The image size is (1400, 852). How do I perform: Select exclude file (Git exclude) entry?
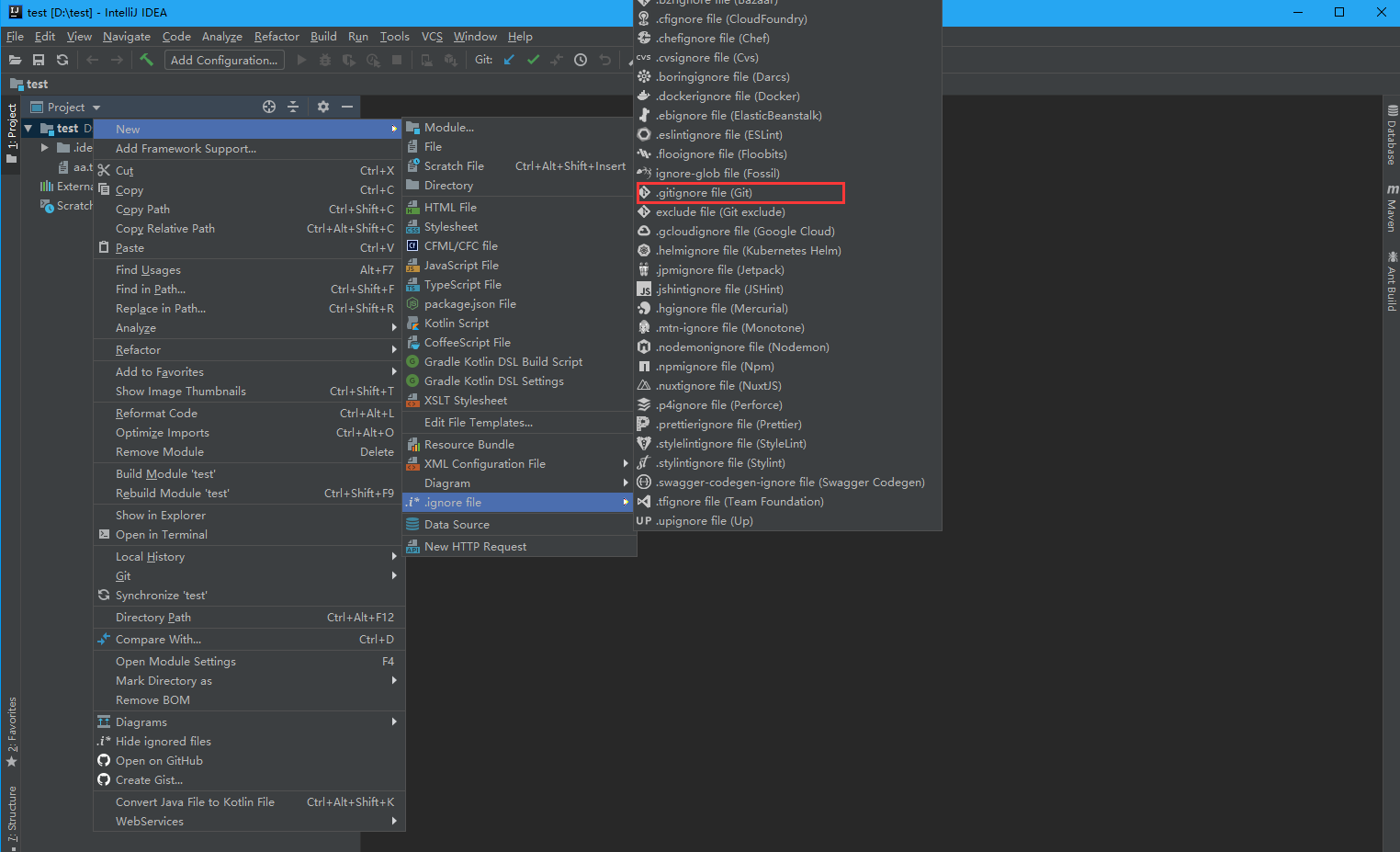(788, 212)
